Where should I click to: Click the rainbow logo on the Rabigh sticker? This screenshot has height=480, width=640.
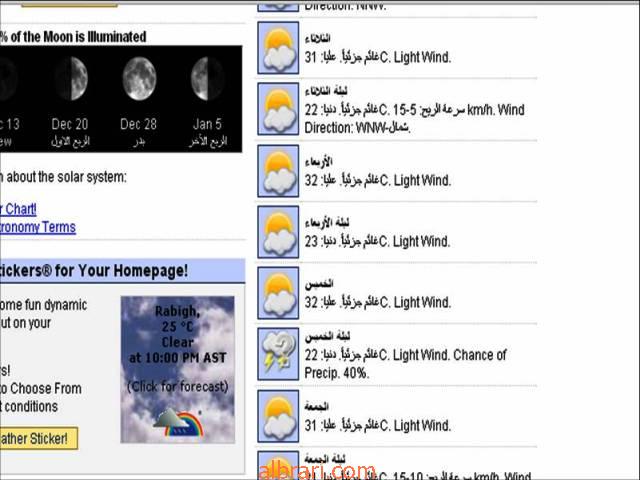(x=179, y=423)
